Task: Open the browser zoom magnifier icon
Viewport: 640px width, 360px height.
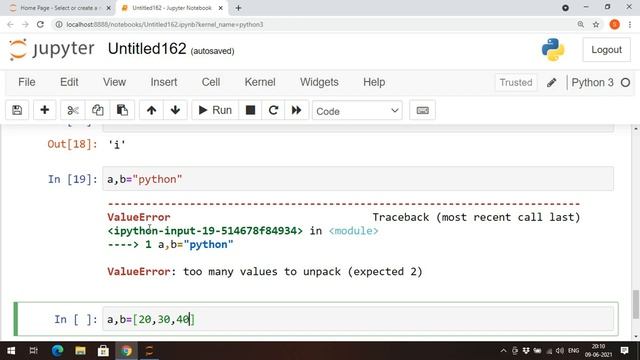Action: [580, 24]
